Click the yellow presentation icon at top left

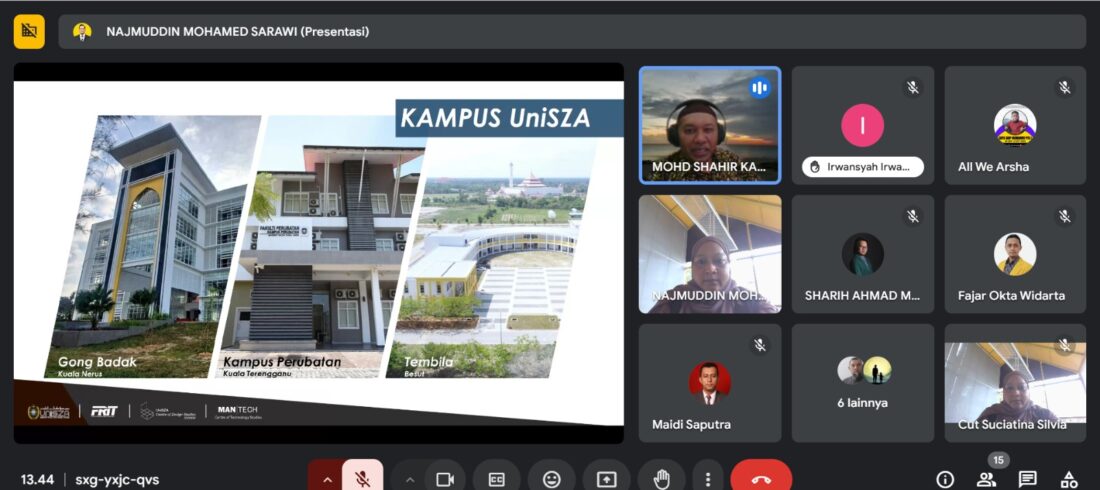29,31
